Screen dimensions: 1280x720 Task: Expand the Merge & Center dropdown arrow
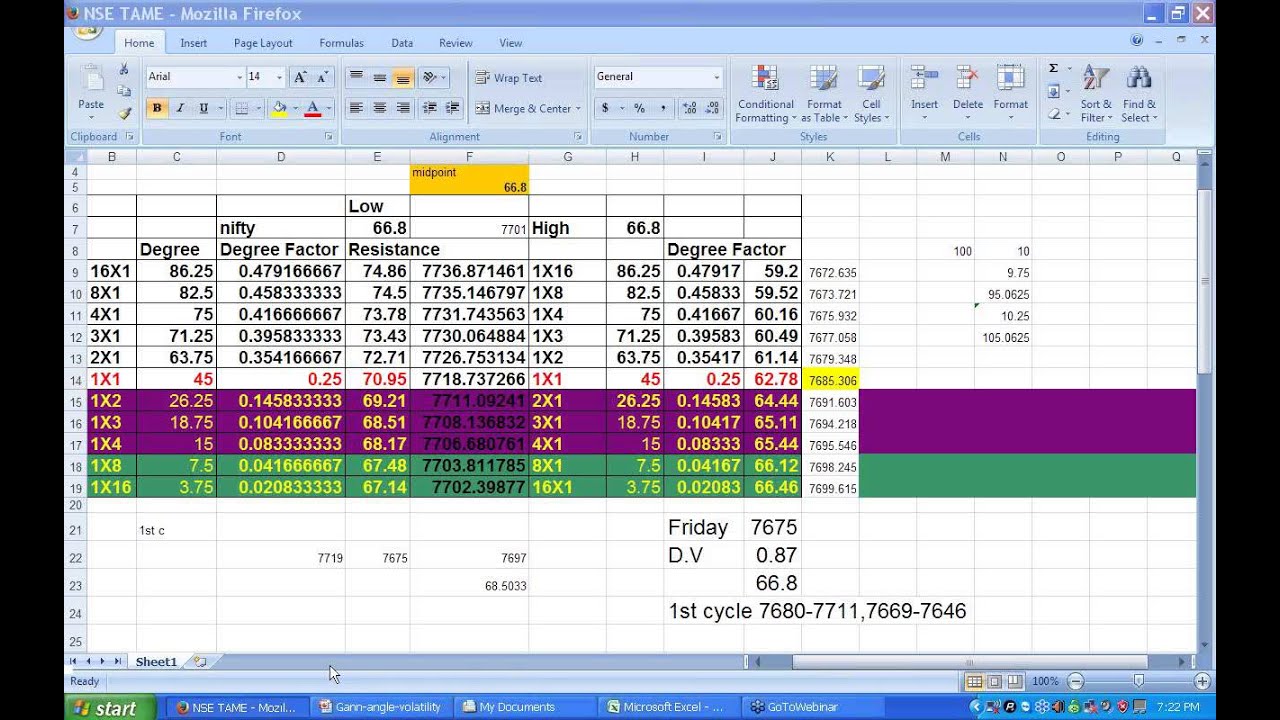(x=578, y=108)
